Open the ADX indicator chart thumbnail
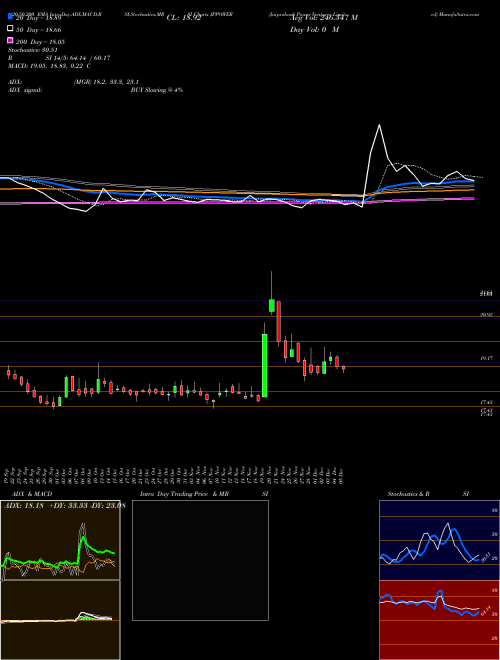This screenshot has height=660, width=500. click(x=60, y=540)
